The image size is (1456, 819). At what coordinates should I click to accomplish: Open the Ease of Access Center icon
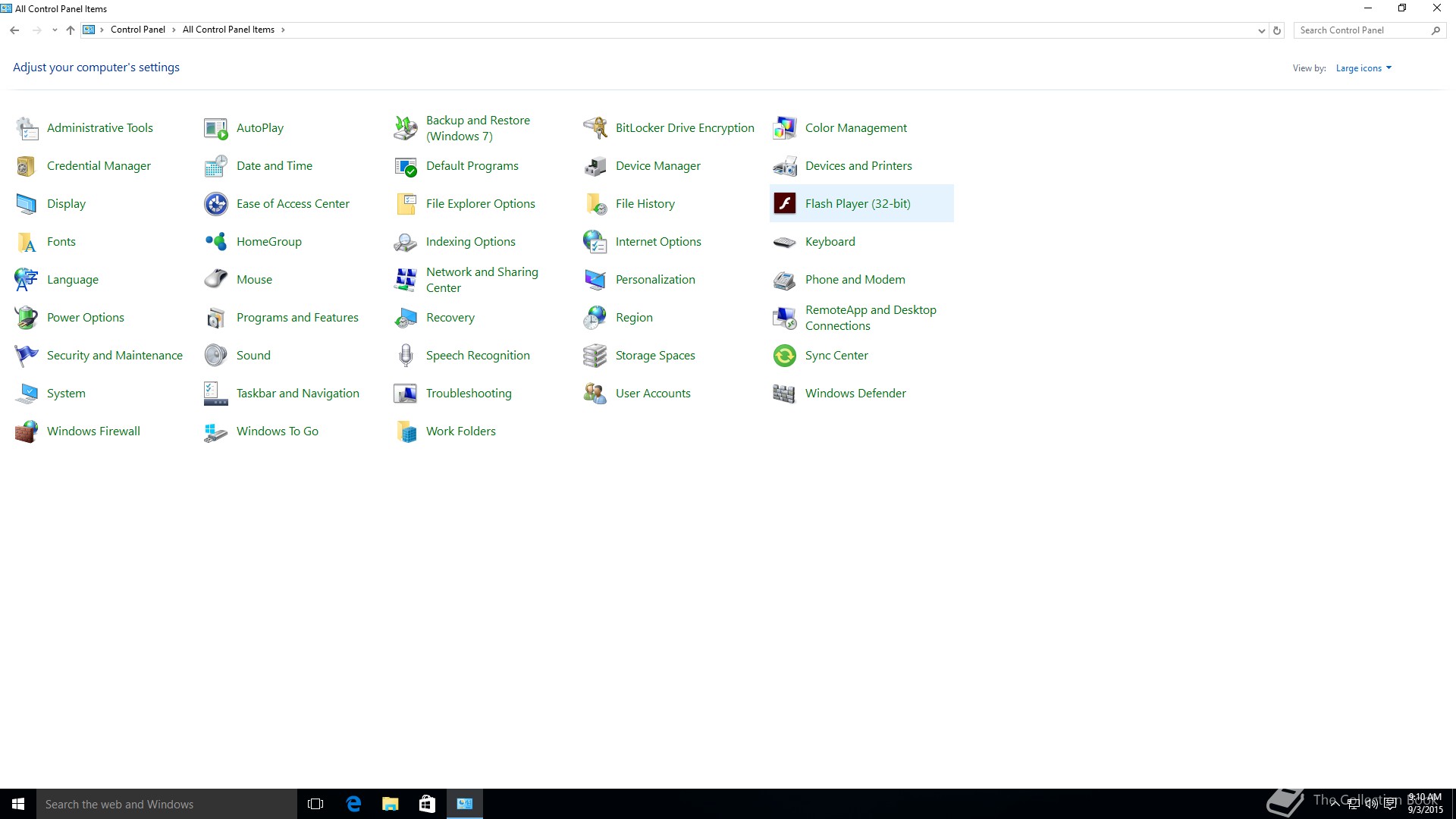[216, 204]
